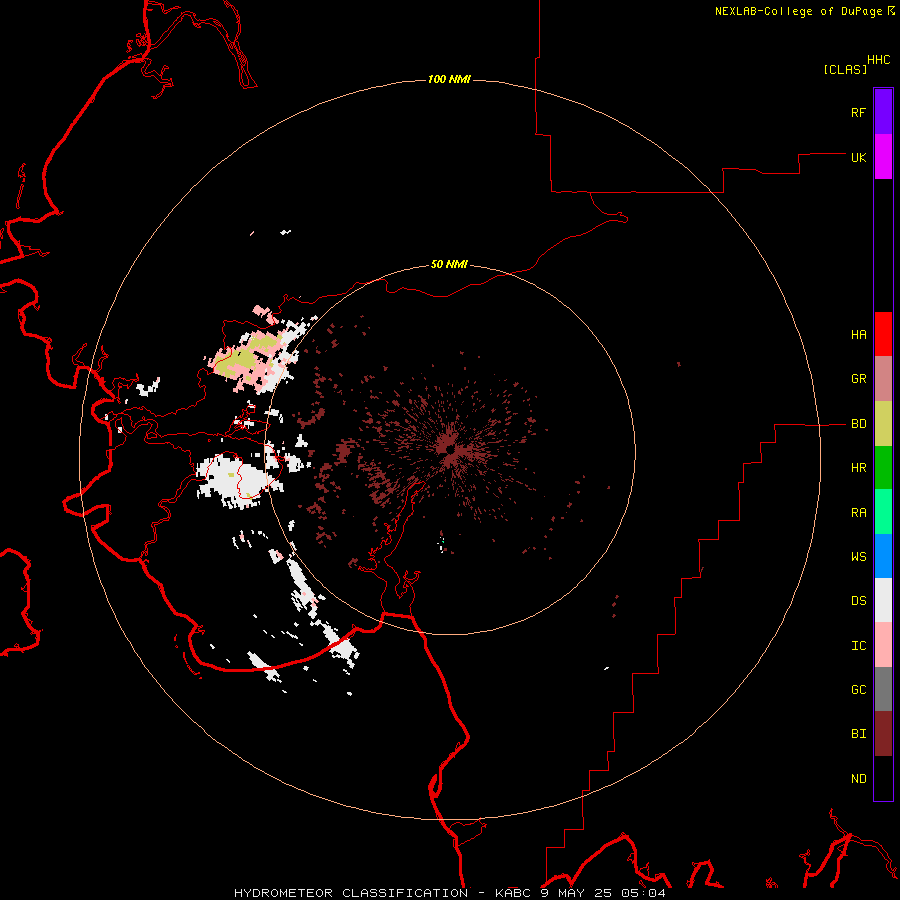Click the HA legend label
Viewport: 900px width, 900px height.
tap(858, 335)
